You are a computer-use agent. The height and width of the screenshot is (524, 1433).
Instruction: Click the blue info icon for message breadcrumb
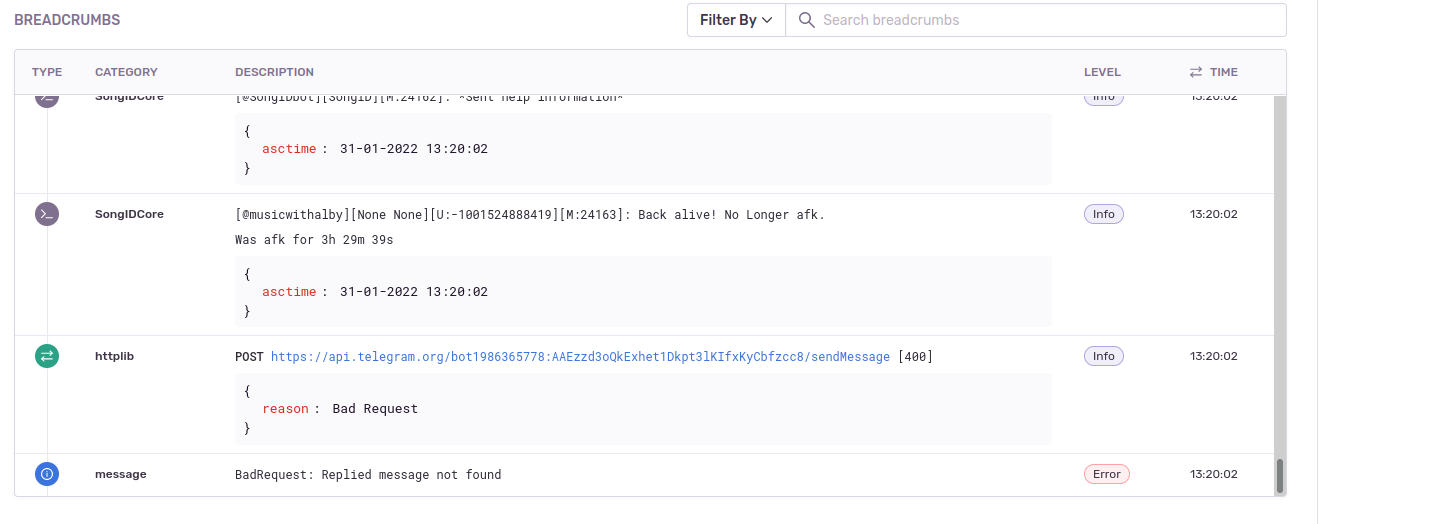click(x=47, y=474)
